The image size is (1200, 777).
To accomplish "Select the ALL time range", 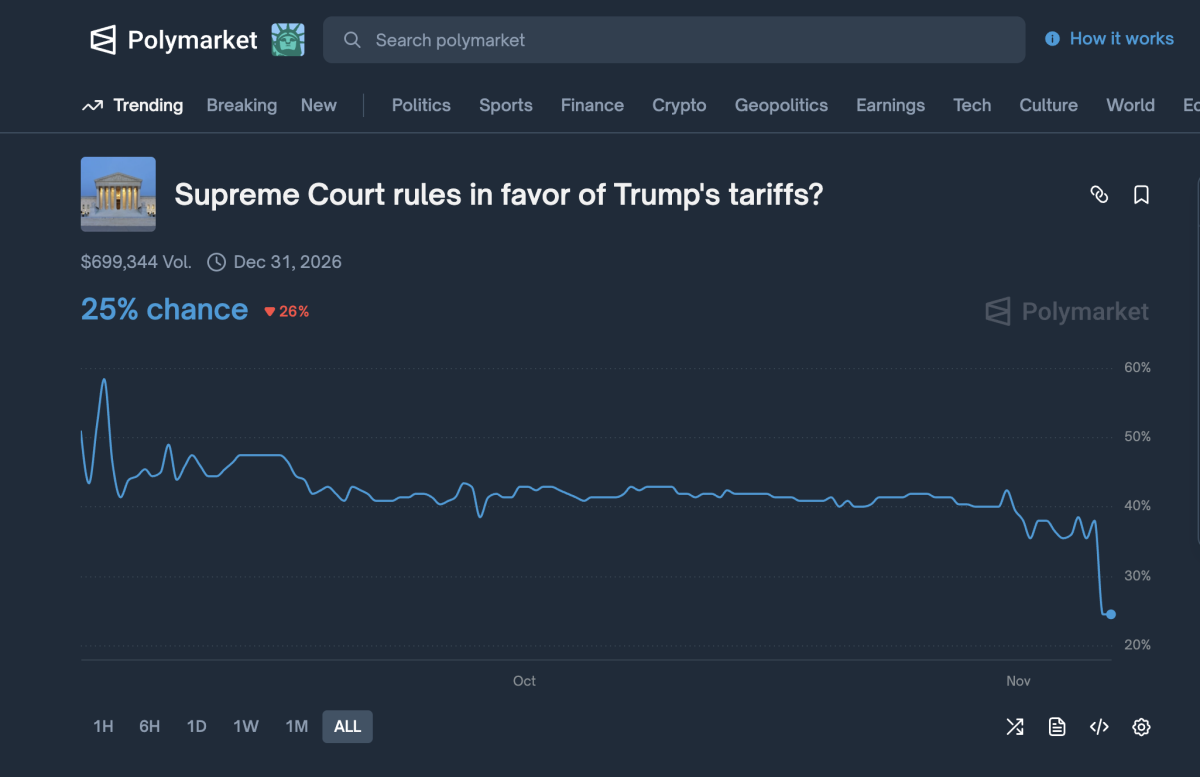I will tap(347, 727).
